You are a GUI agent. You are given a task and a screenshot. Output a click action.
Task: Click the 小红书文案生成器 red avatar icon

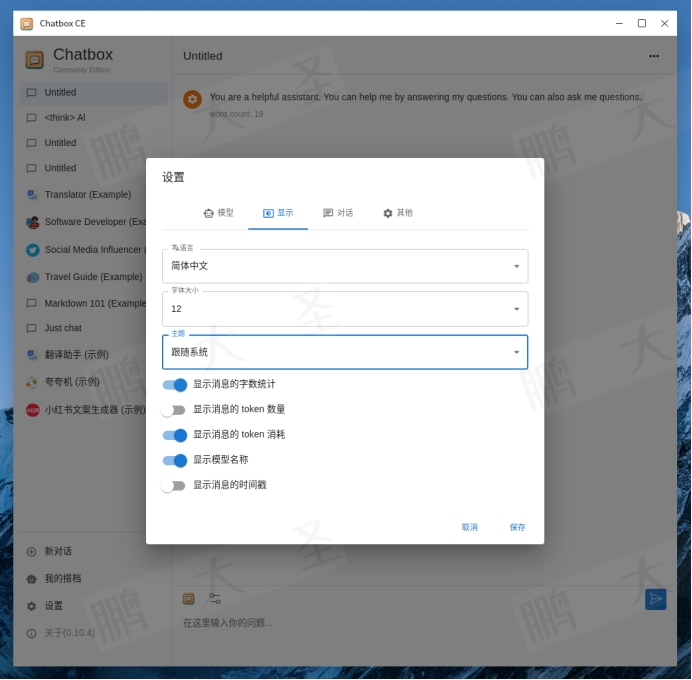pos(33,410)
